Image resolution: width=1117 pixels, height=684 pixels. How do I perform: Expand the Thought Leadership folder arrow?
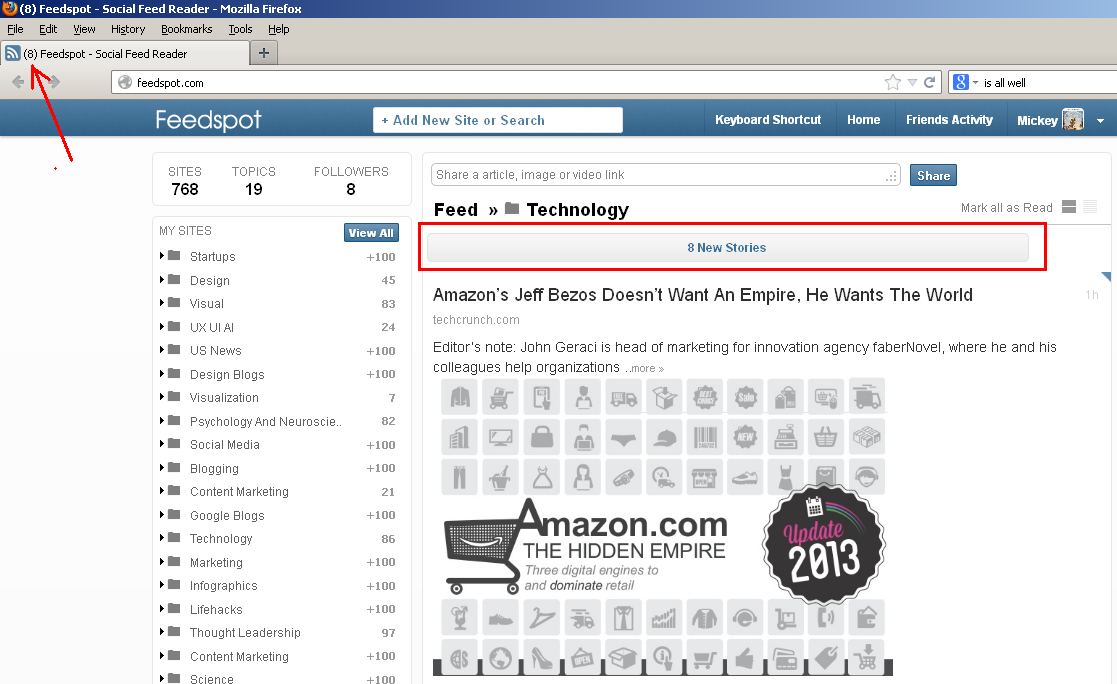click(x=162, y=632)
